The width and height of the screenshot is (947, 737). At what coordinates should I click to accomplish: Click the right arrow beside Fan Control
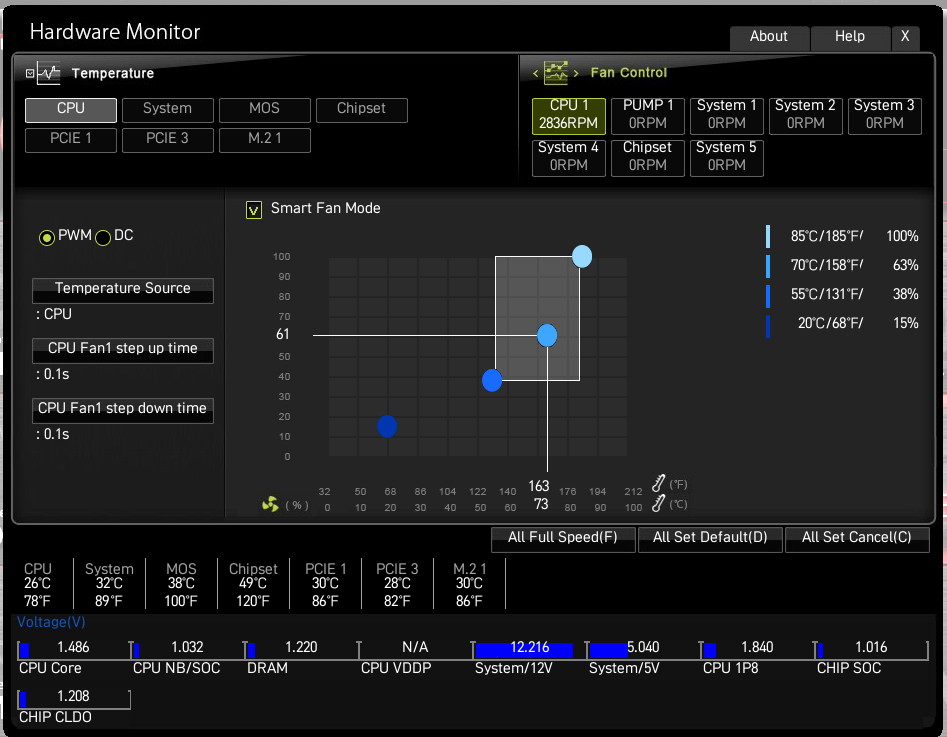click(576, 73)
